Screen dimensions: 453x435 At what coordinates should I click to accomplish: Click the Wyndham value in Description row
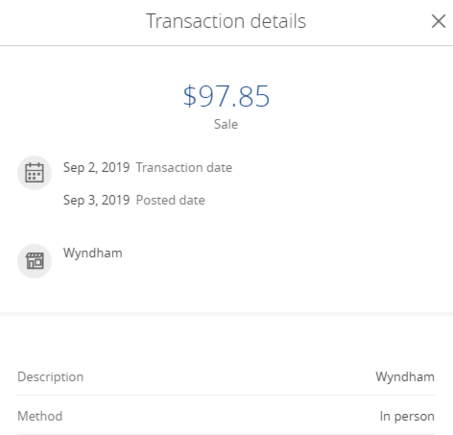[x=405, y=377]
